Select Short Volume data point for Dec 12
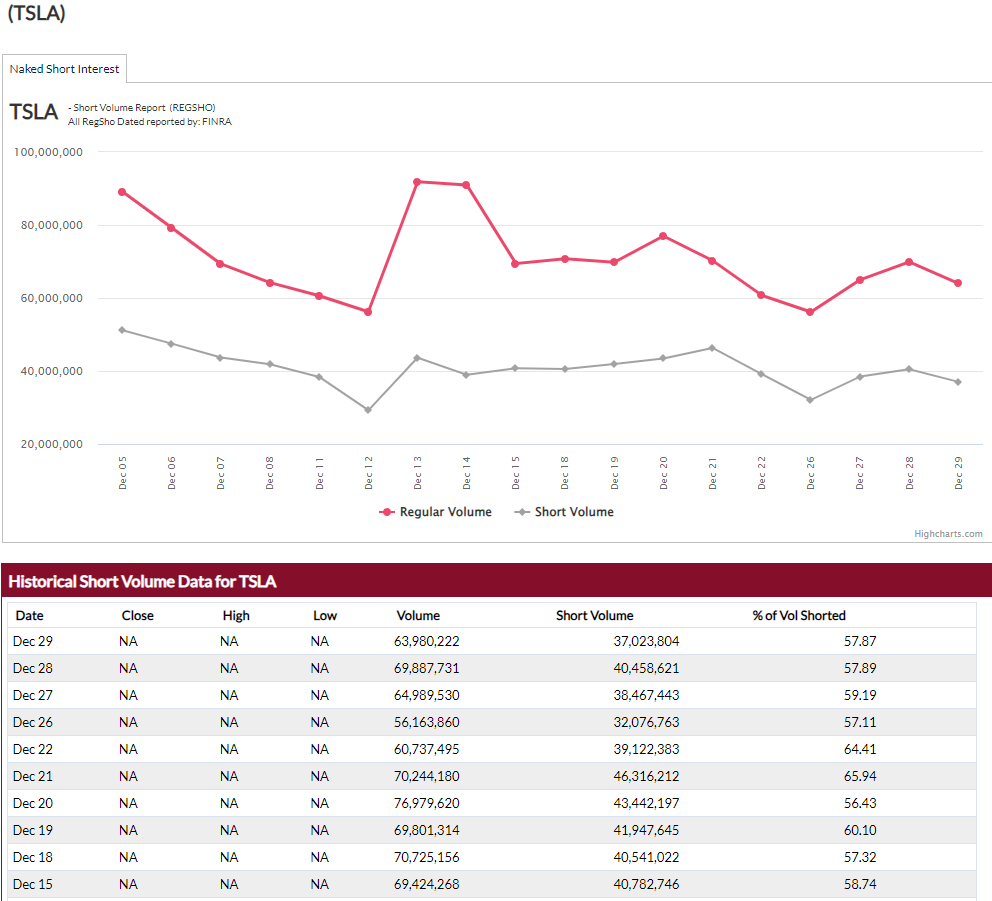The image size is (992, 901). 368,410
